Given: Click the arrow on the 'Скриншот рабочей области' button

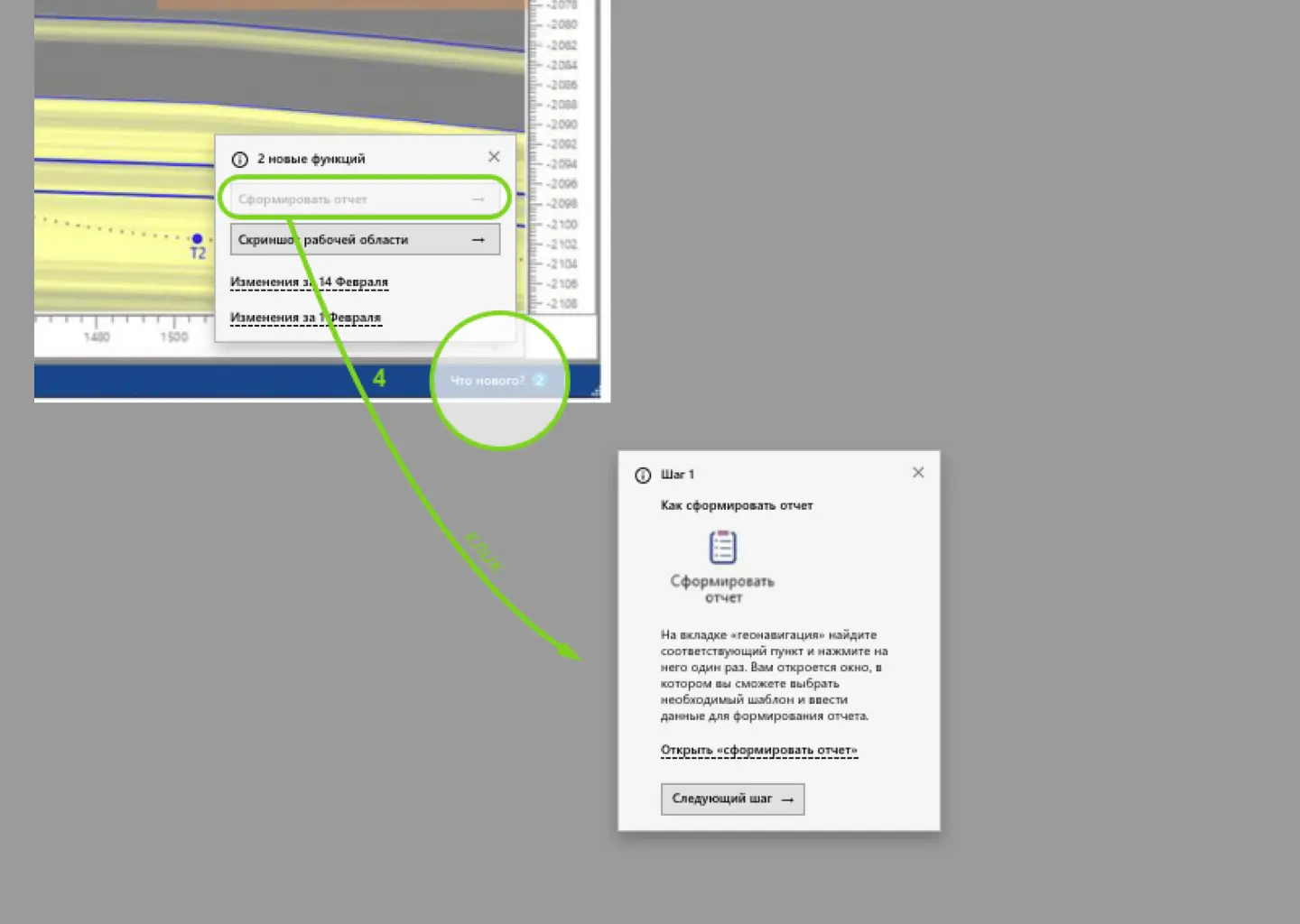Looking at the screenshot, I should click(x=478, y=240).
